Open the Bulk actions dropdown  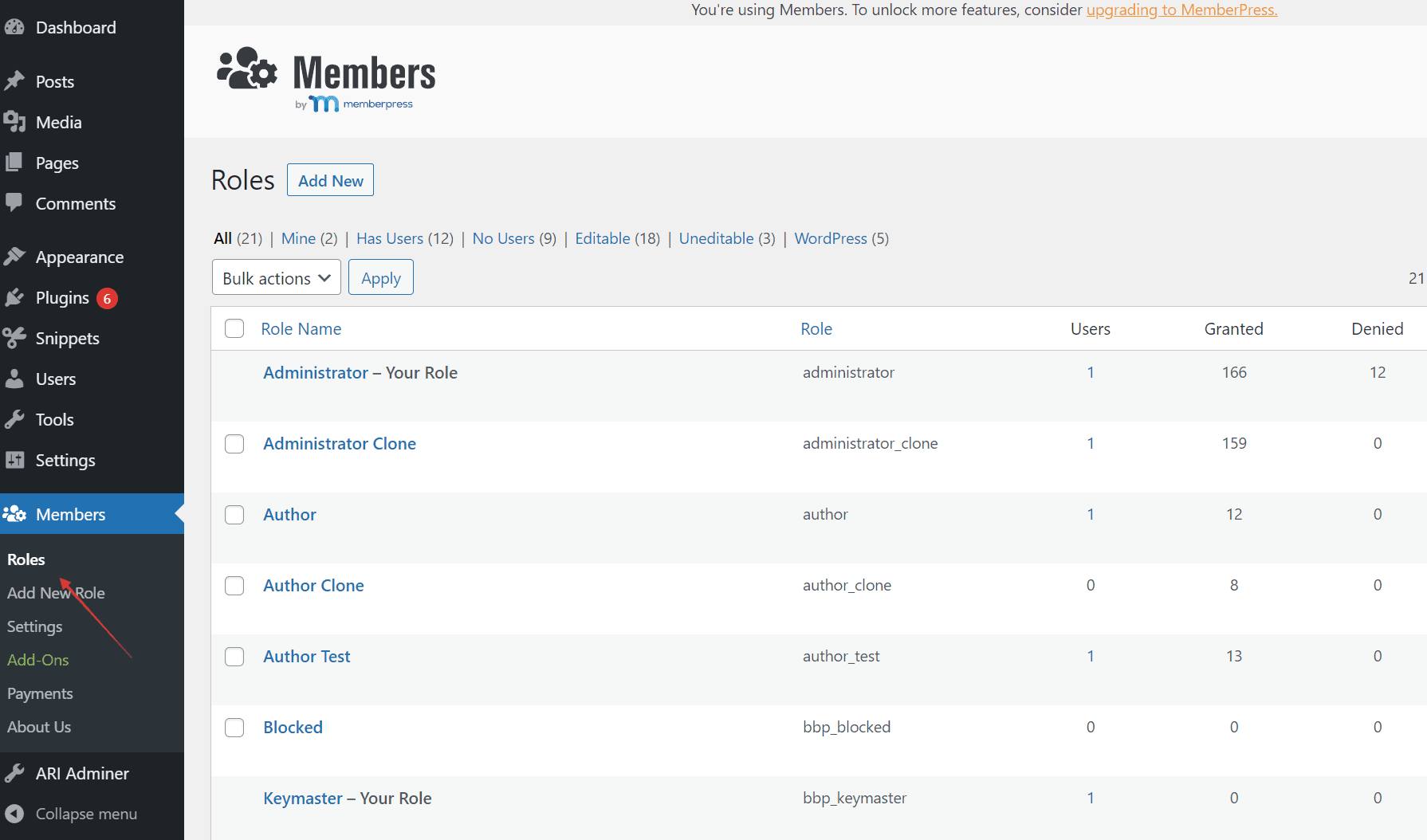tap(276, 277)
